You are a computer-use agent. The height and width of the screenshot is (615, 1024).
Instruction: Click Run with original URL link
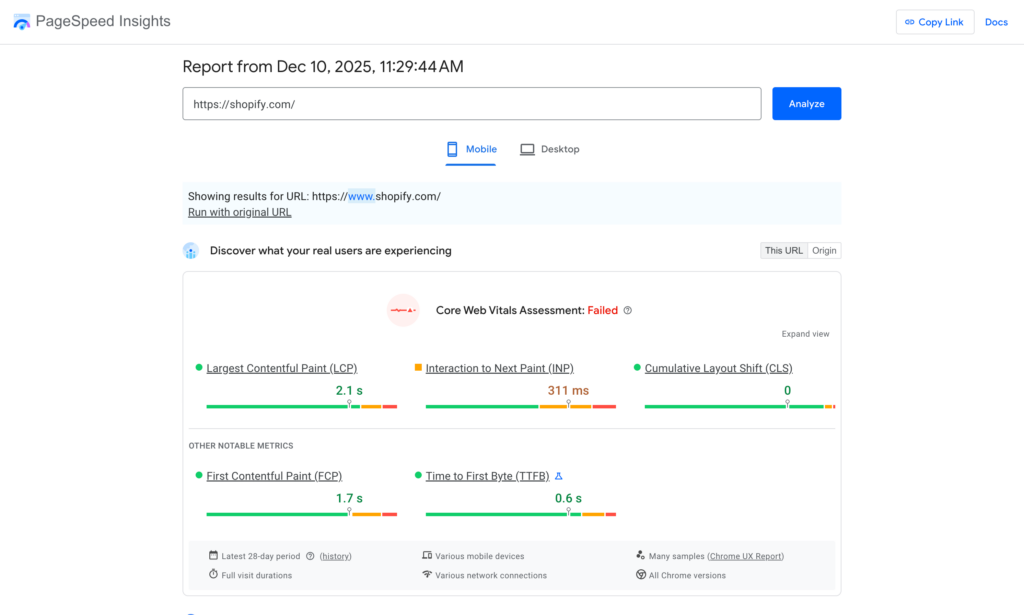click(x=240, y=212)
